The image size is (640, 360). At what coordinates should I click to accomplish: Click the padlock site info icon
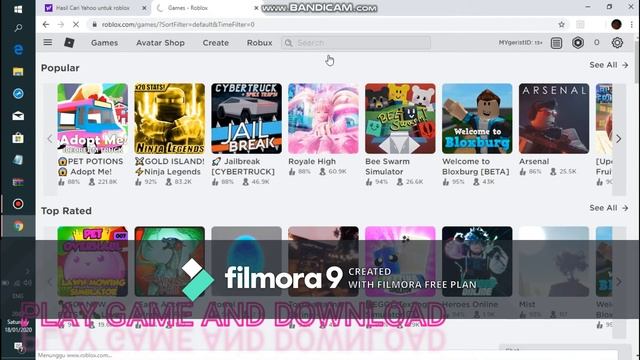click(x=94, y=24)
